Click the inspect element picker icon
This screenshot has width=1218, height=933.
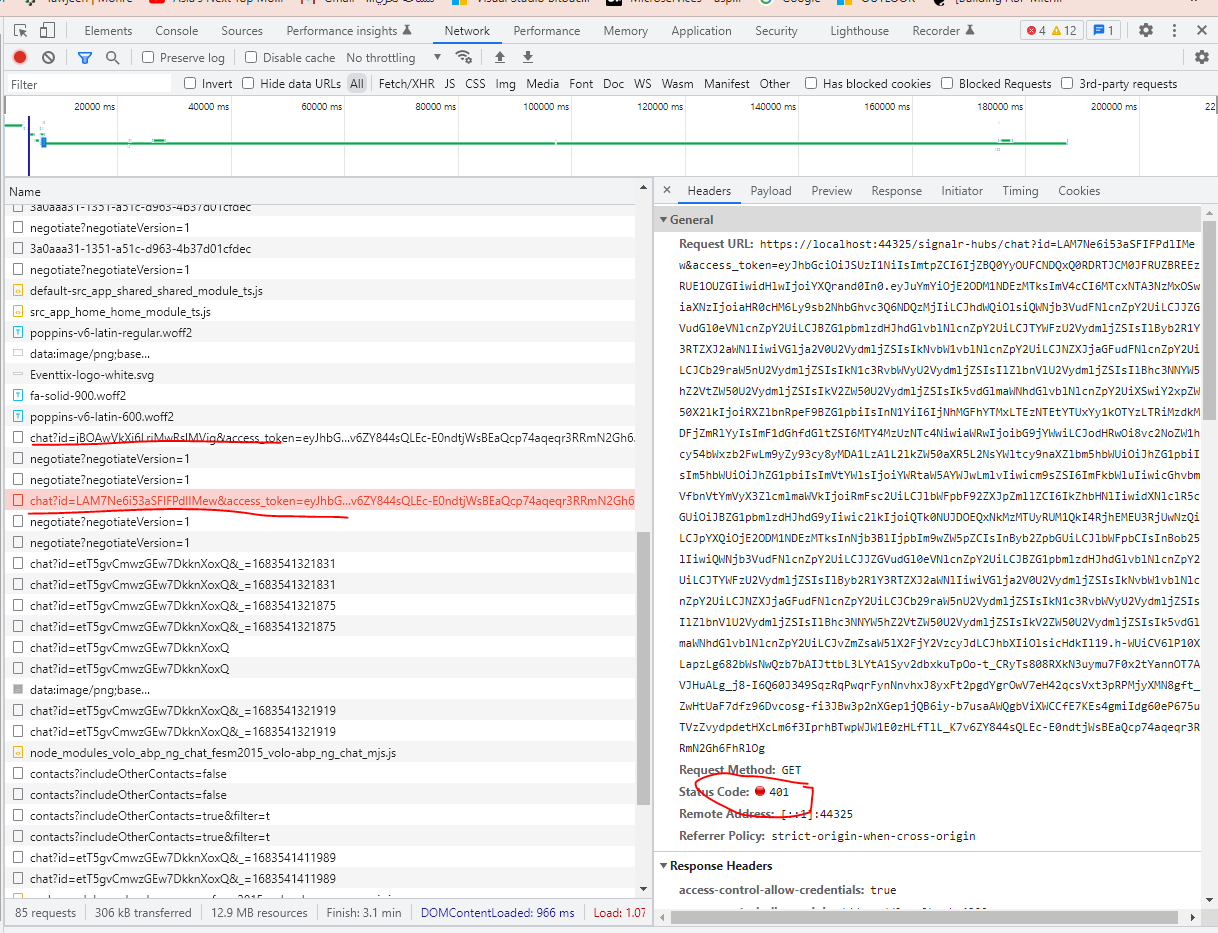(21, 31)
